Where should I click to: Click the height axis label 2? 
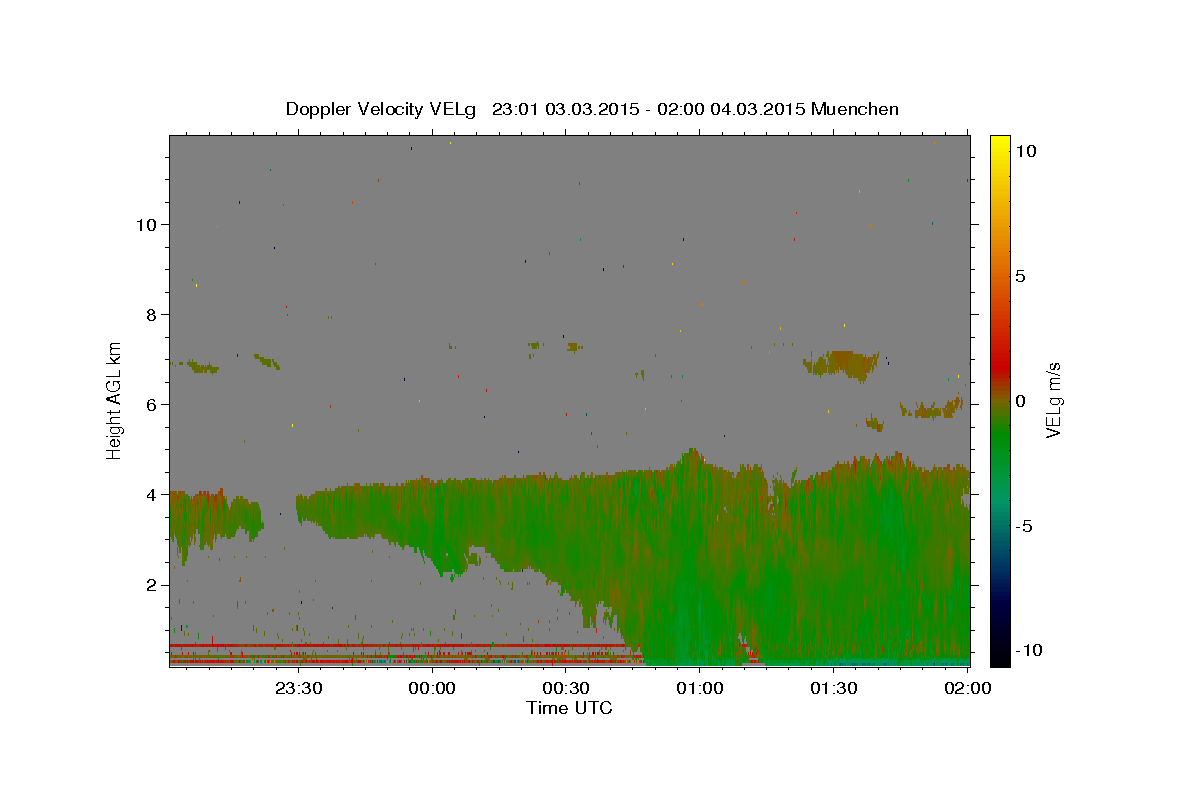pyautogui.click(x=152, y=584)
